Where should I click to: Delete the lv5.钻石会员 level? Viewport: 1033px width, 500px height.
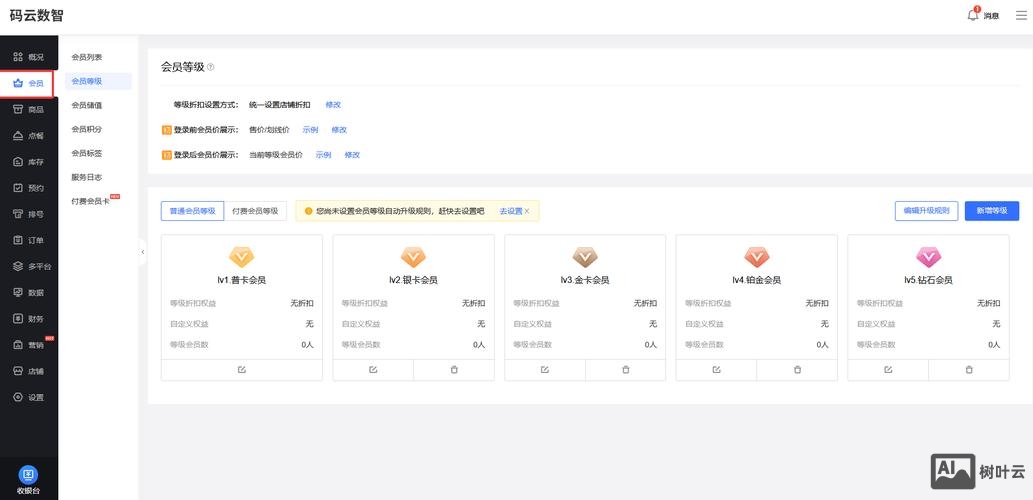[x=969, y=370]
